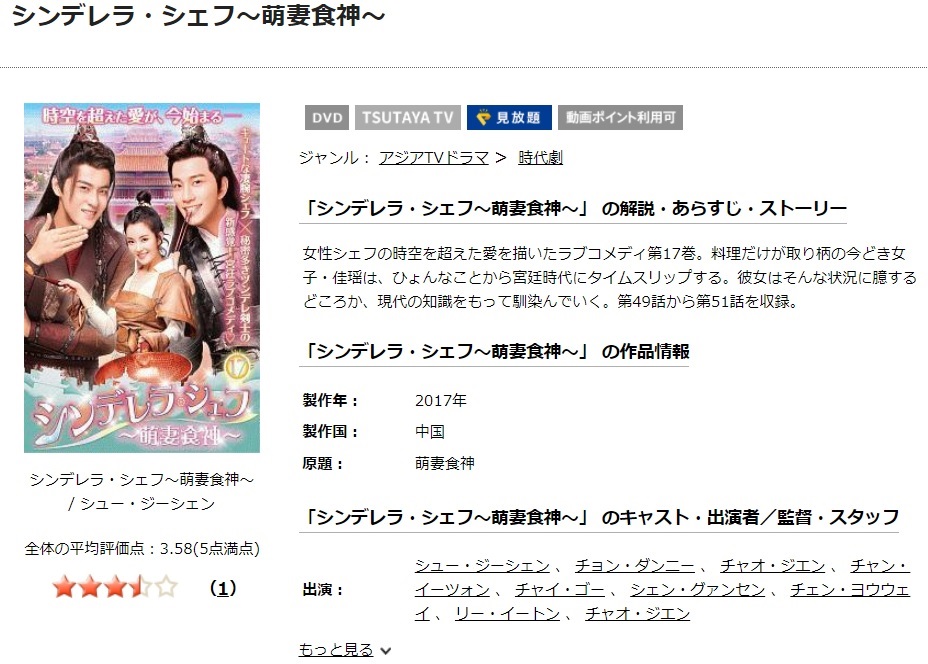Open the アジアTVドラマ genre link
The height and width of the screenshot is (664, 928).
point(434,158)
